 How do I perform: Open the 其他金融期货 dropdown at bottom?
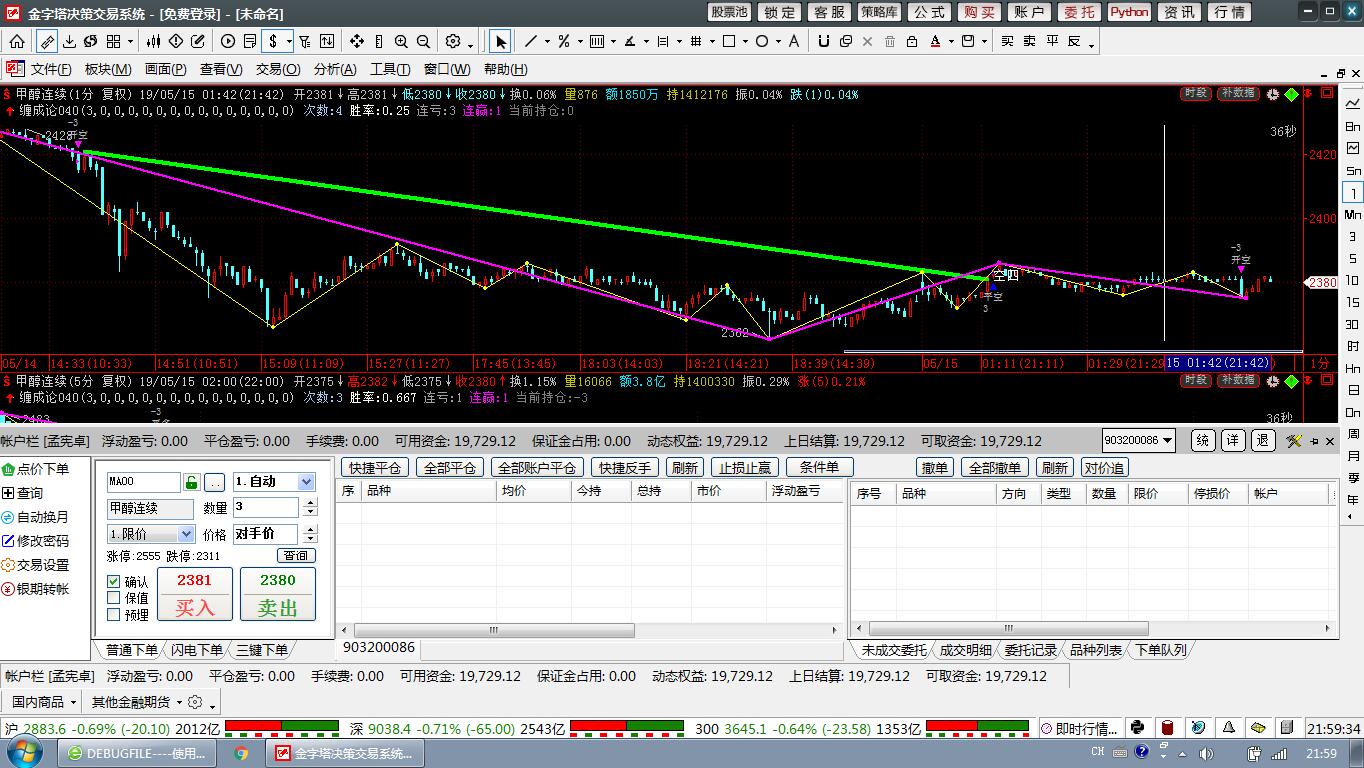(137, 702)
